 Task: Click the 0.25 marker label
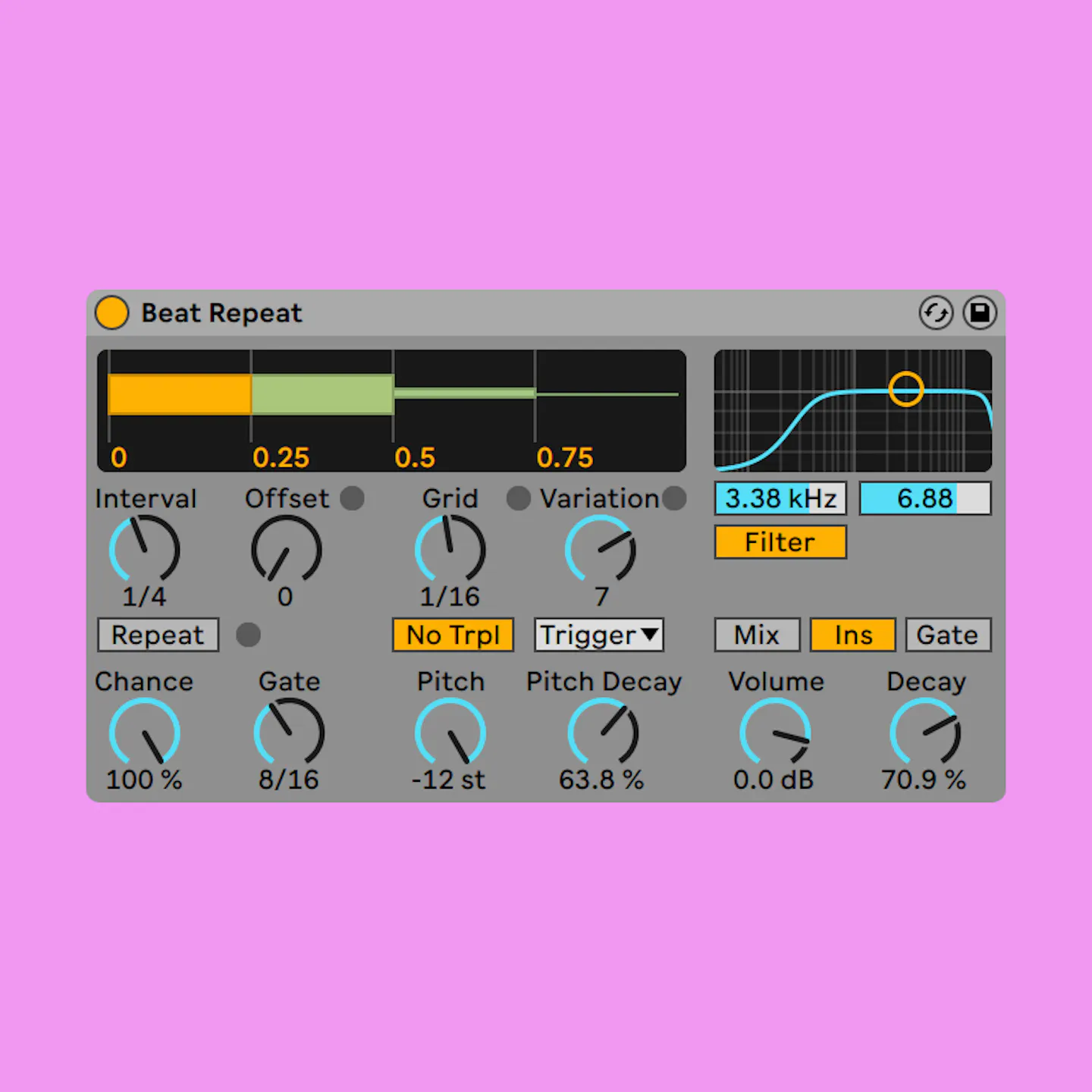pos(281,458)
